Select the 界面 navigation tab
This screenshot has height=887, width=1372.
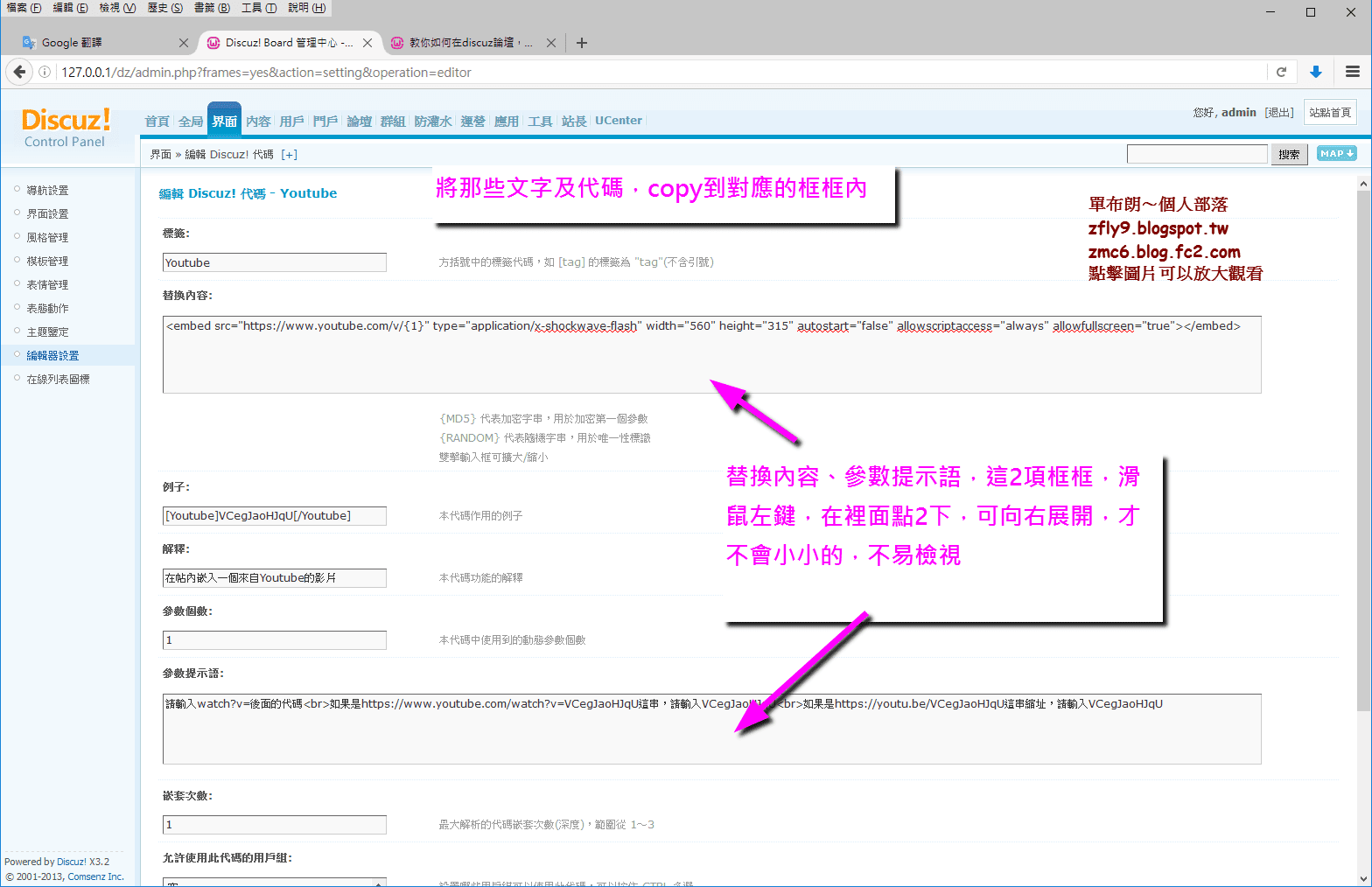(x=224, y=122)
